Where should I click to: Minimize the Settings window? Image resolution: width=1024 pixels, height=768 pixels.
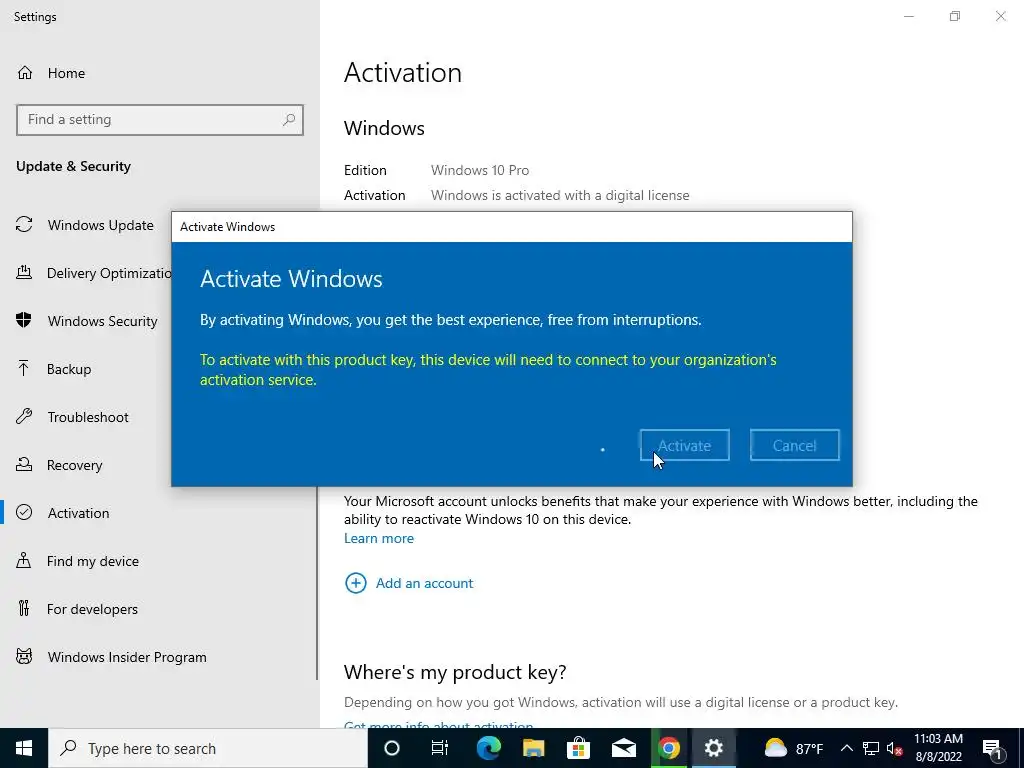(909, 16)
